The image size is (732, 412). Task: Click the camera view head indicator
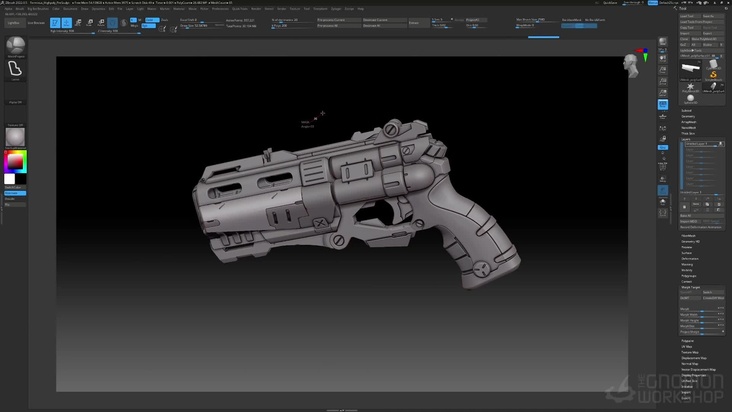(631, 65)
